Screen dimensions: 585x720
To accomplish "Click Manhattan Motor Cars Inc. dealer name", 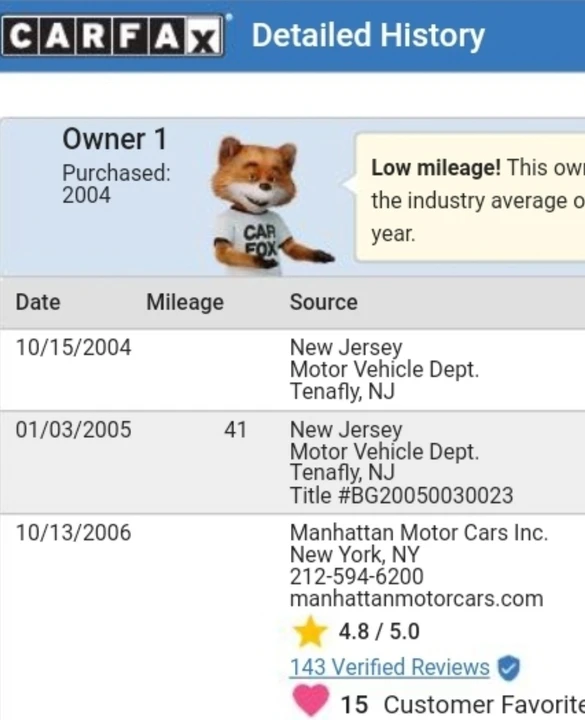I will click(x=419, y=533).
